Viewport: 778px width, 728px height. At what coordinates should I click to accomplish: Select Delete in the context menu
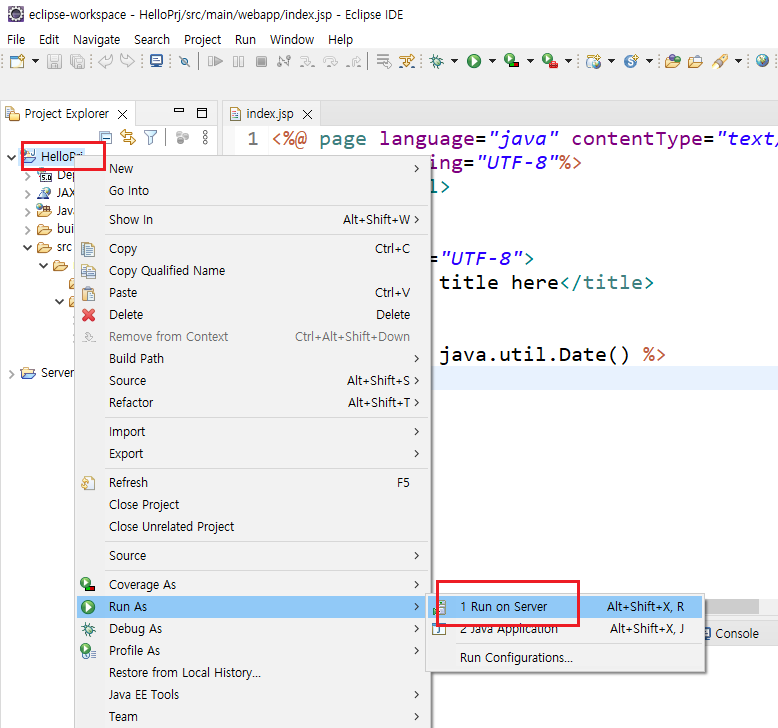(x=126, y=315)
